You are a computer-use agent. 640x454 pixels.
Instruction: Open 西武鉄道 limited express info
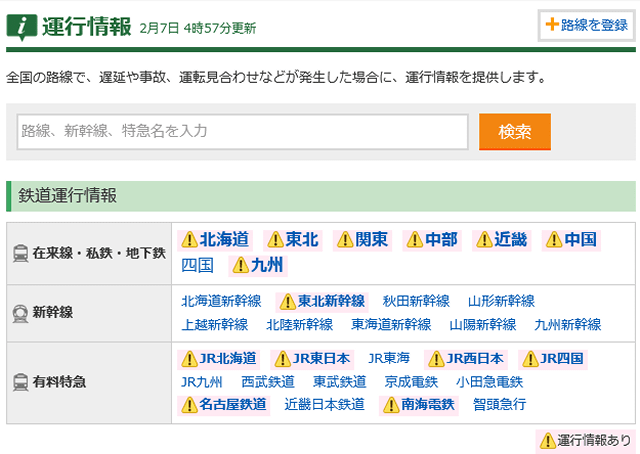[x=268, y=383]
